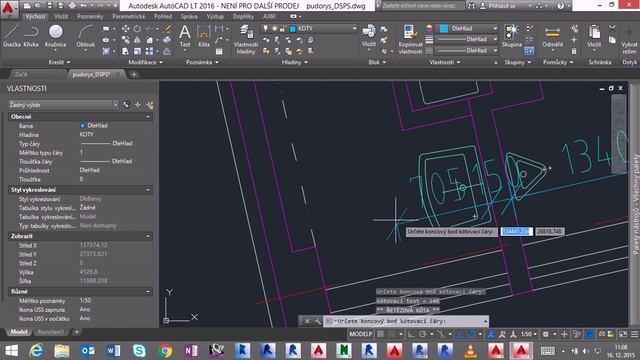The height and width of the screenshot is (360, 640).
Task: Open Vlastnosti hladiny layer properties
Action: coord(246,39)
